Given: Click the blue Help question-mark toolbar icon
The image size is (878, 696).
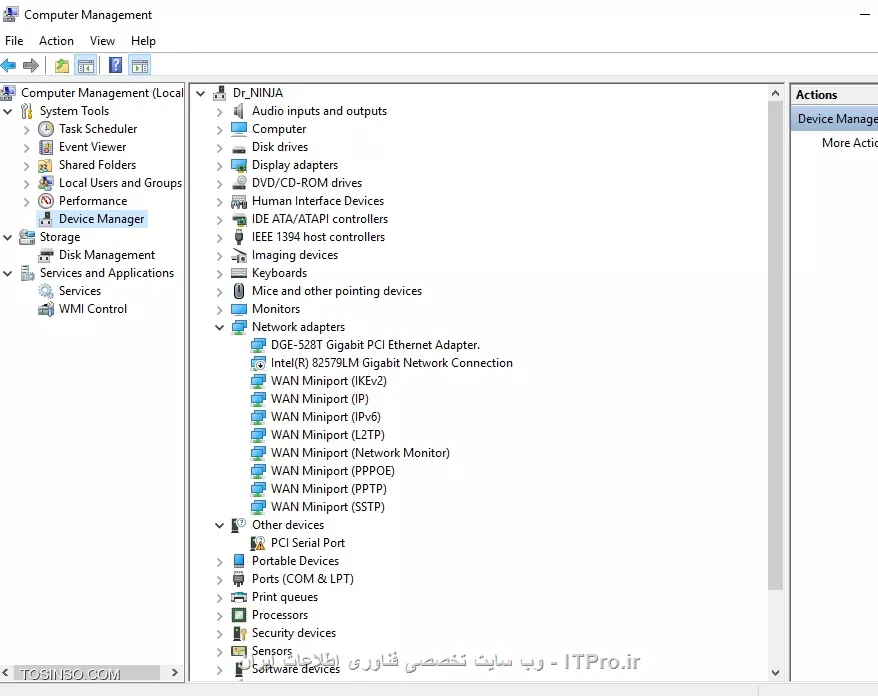Looking at the screenshot, I should coord(115,66).
